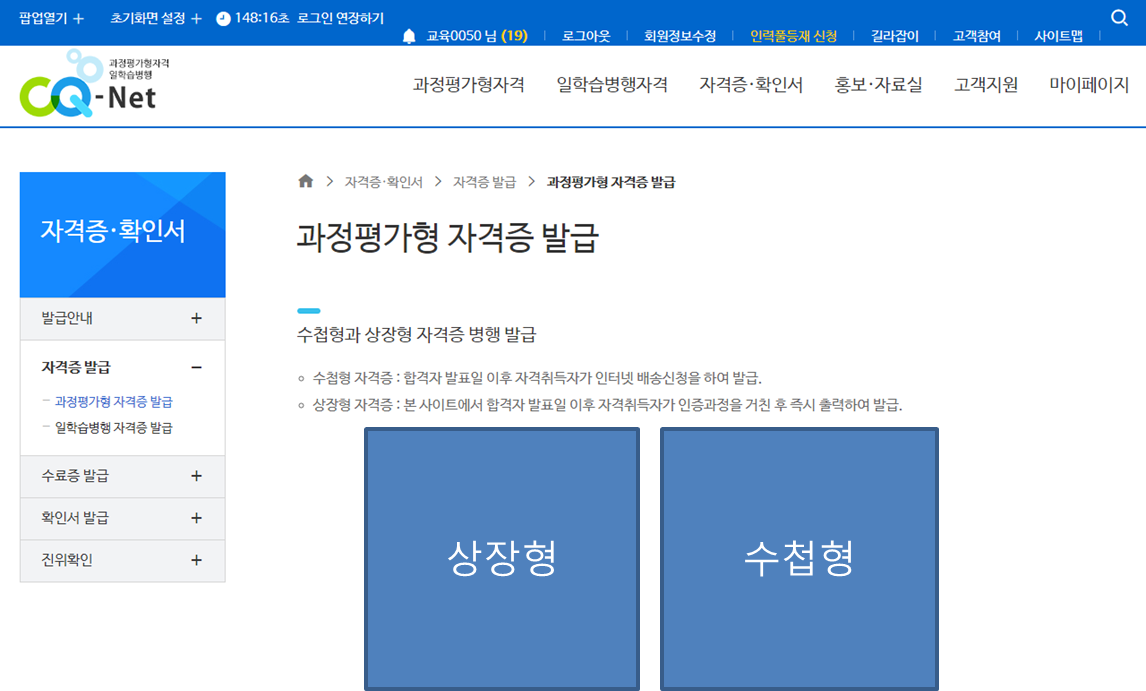
Task: Click breadcrumb 자격증 발급
Action: [x=484, y=182]
